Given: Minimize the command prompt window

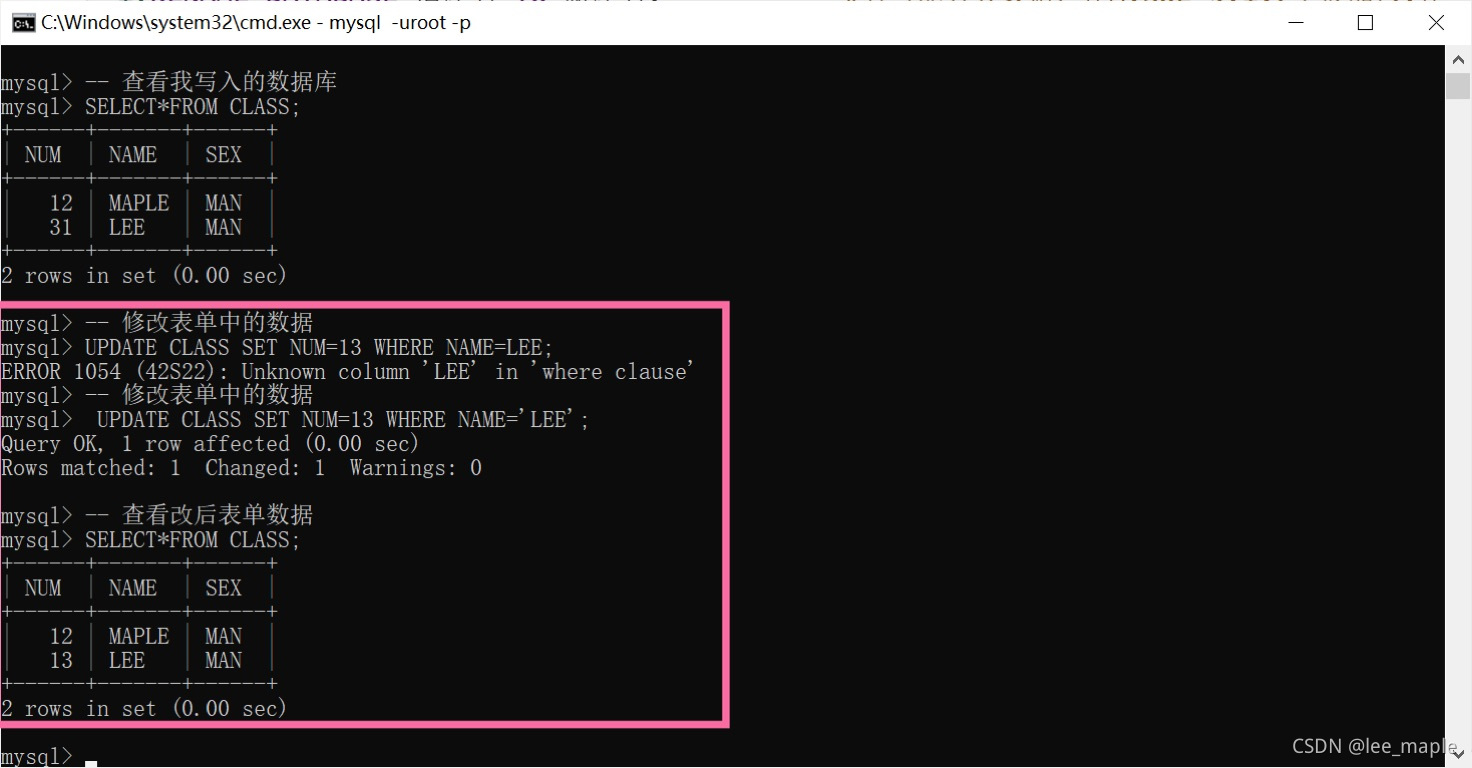Looking at the screenshot, I should tap(1294, 22).
